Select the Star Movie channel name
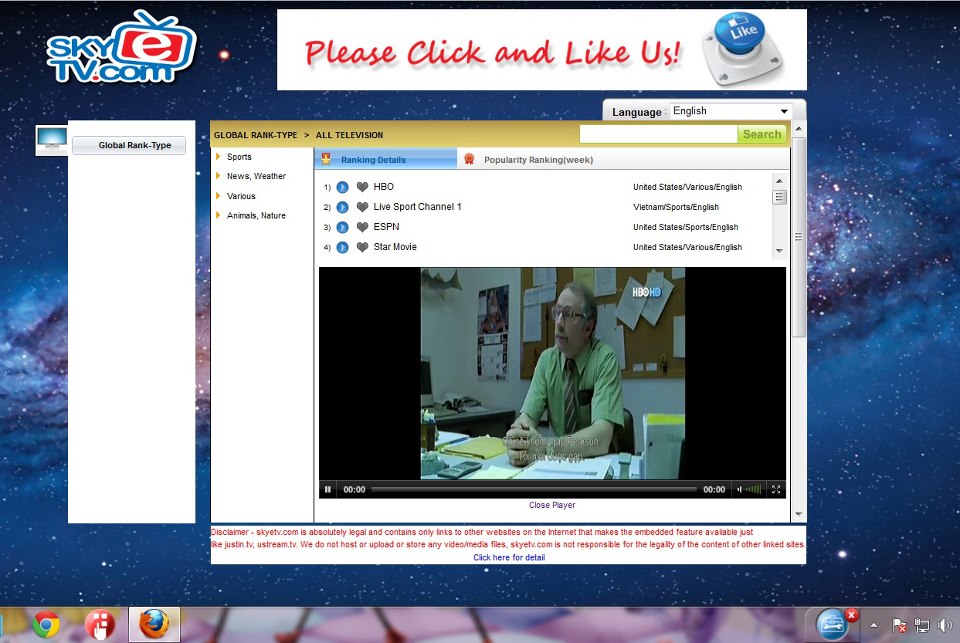Viewport: 960px width, 643px height. click(x=395, y=247)
